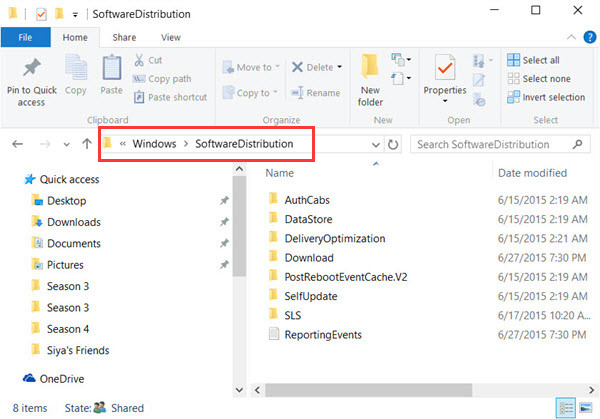The height and width of the screenshot is (419, 600).
Task: Click Select all in ribbon
Action: (x=533, y=60)
